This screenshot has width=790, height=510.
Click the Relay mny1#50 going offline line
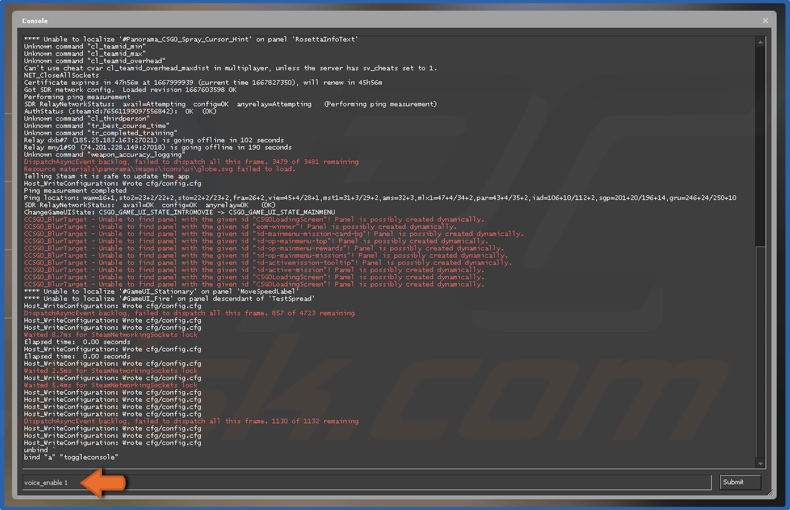158,147
